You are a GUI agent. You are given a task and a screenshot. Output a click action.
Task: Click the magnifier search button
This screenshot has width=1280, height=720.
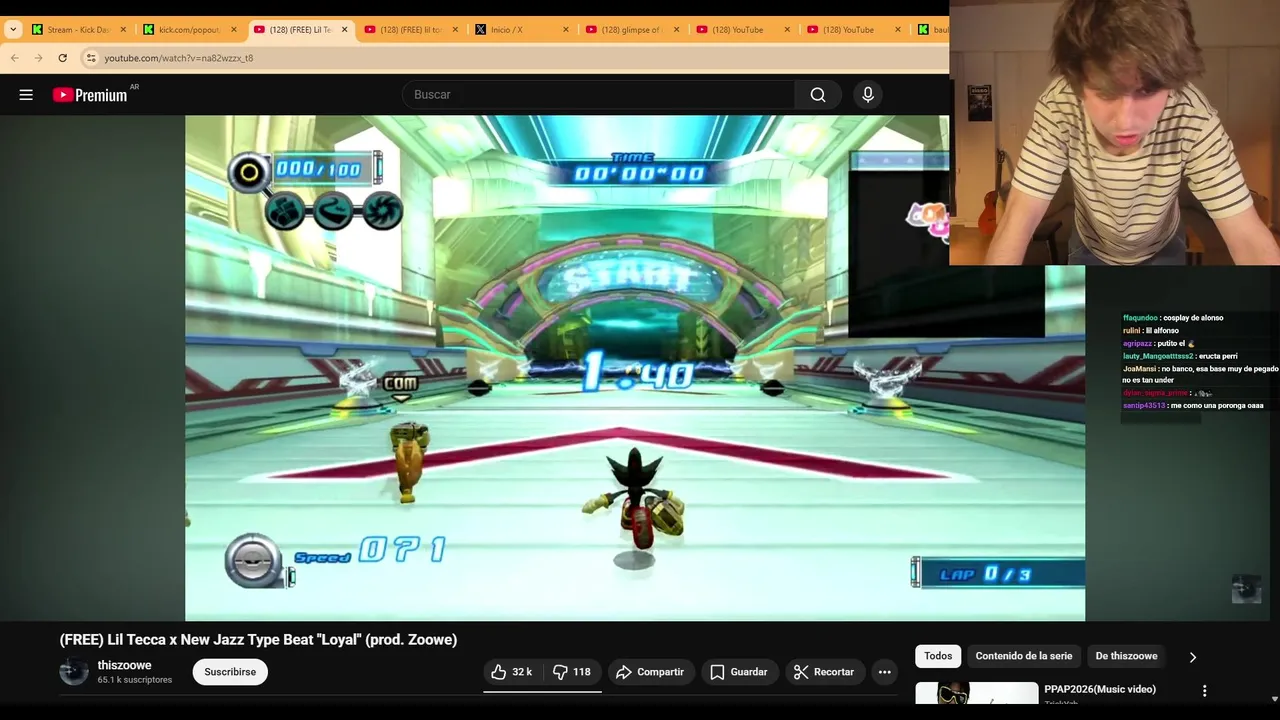pyautogui.click(x=818, y=95)
